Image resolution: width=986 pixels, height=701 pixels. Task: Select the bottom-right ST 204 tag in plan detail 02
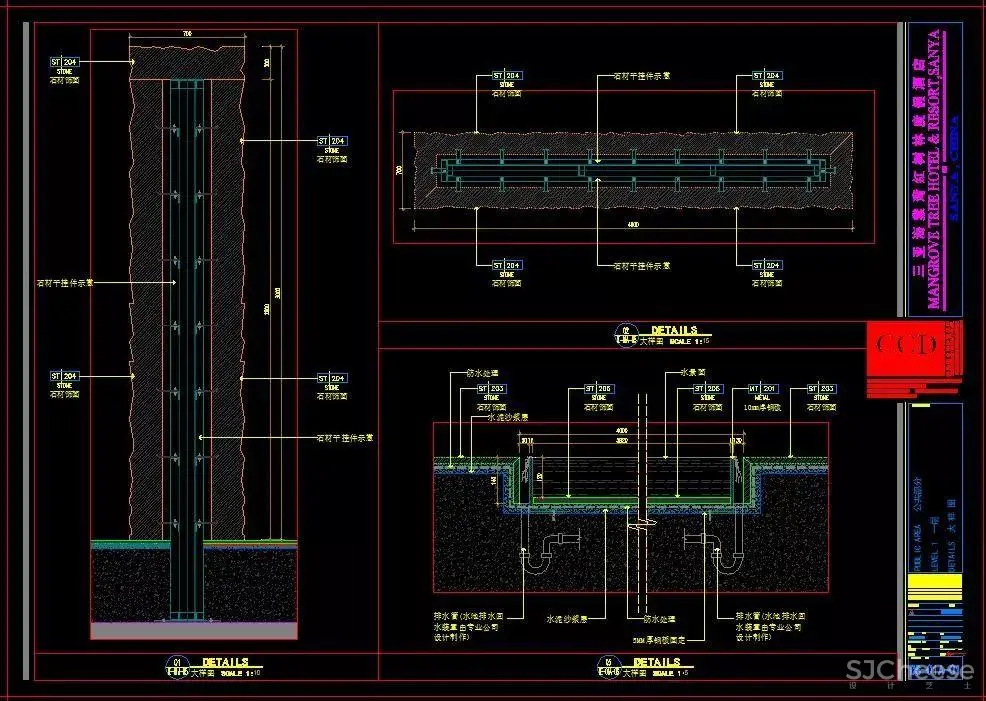coord(767,266)
